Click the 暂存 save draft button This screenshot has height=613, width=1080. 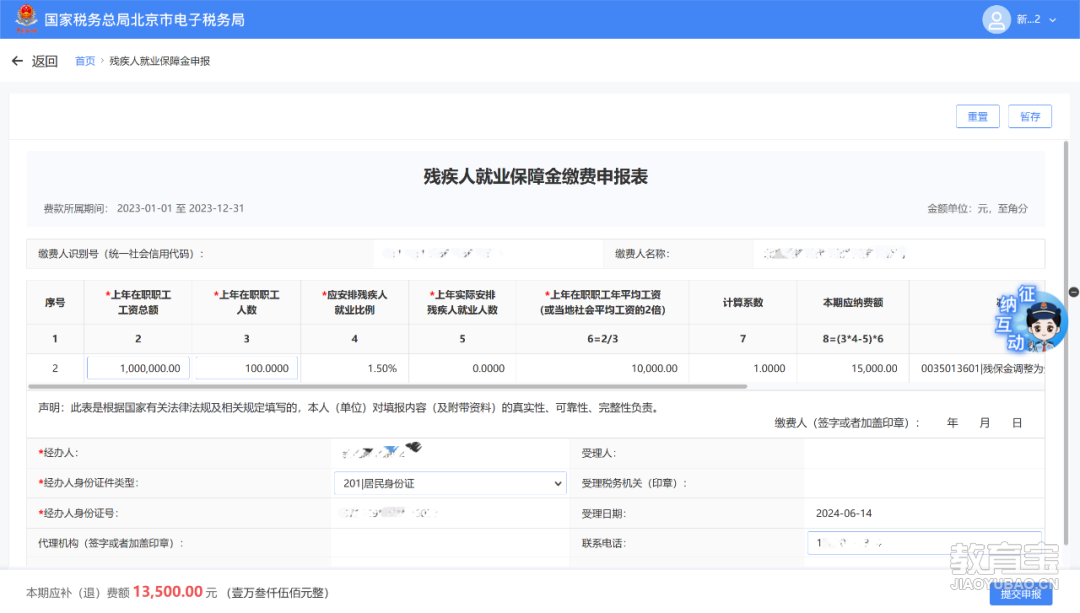1030,116
